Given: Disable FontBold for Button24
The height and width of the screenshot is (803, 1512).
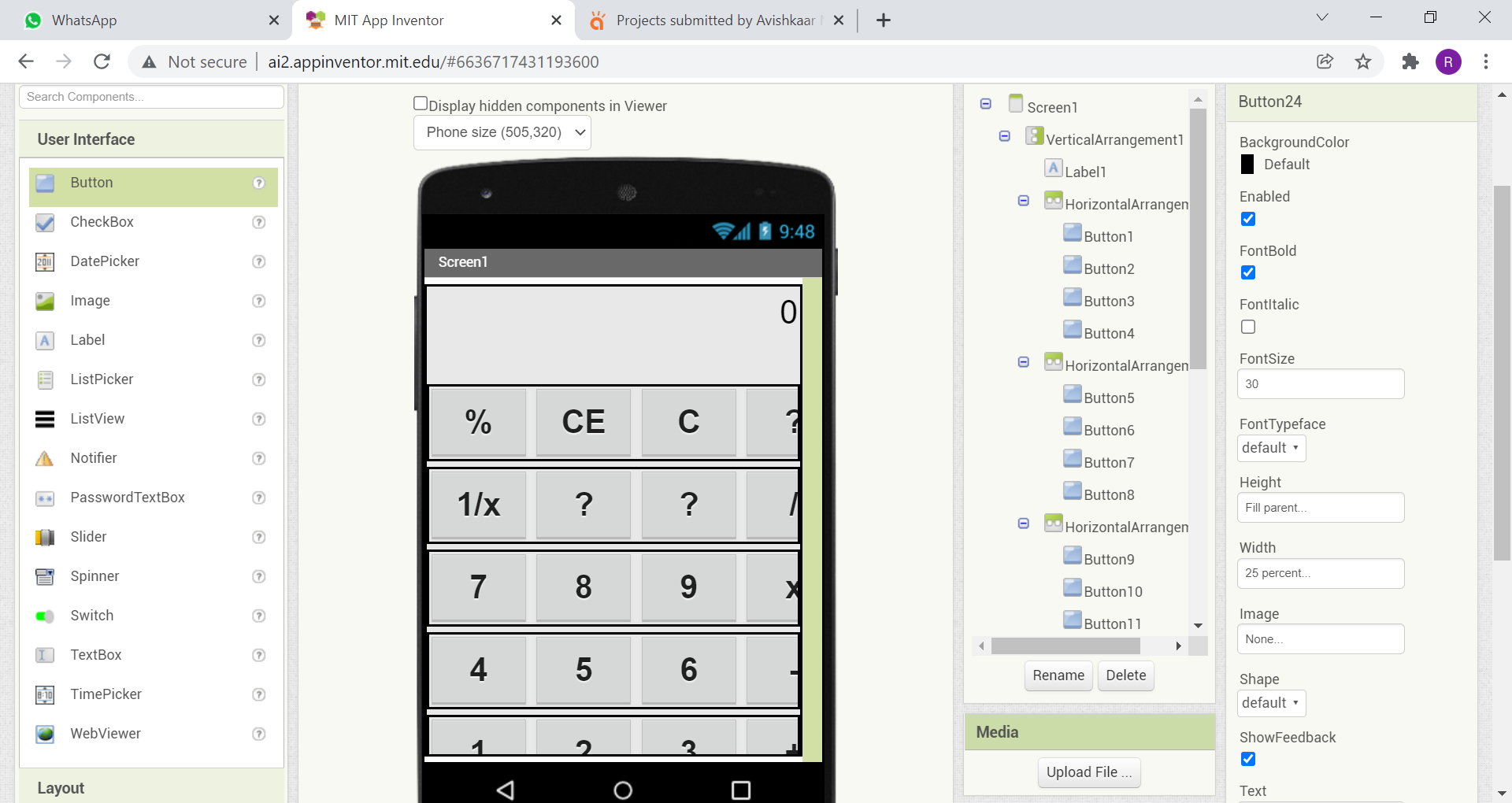Looking at the screenshot, I should coord(1247,272).
